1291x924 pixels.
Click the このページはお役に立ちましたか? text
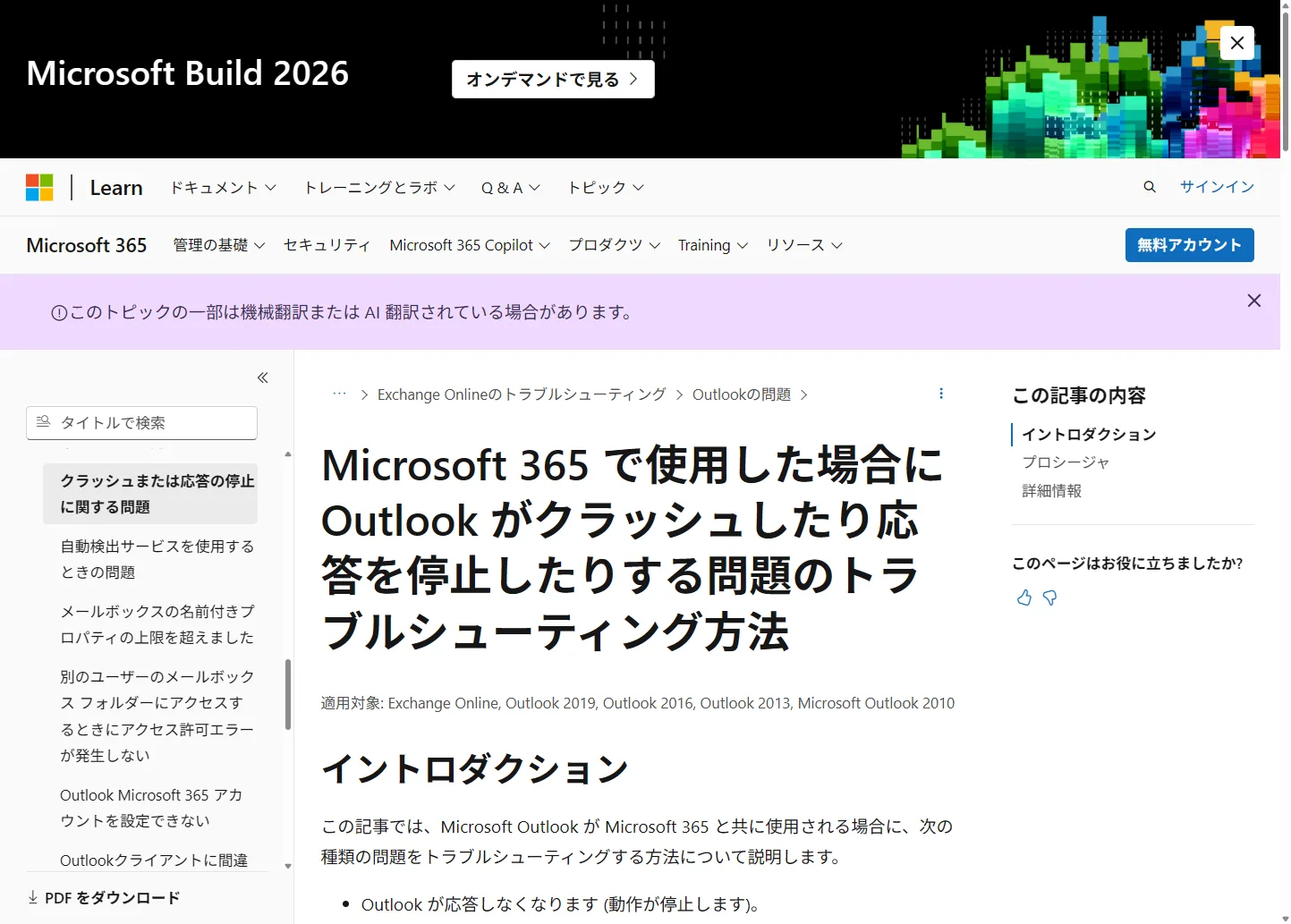[1127, 564]
